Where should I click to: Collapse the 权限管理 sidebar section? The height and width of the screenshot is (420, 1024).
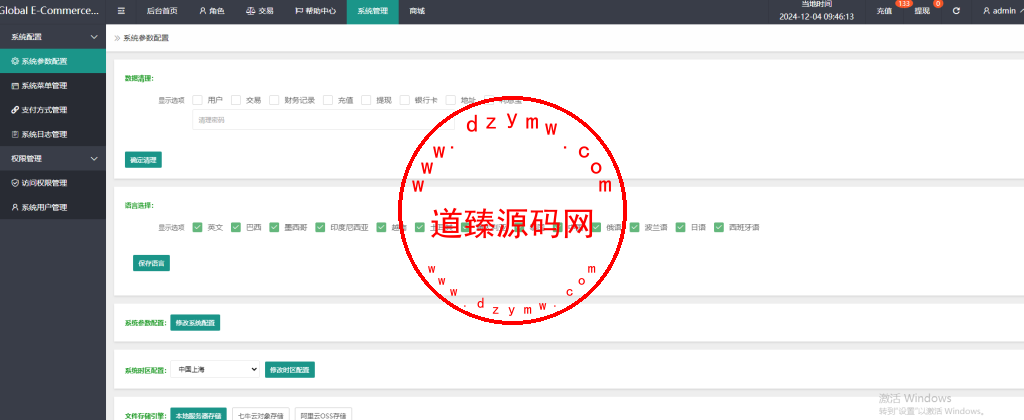click(x=53, y=159)
